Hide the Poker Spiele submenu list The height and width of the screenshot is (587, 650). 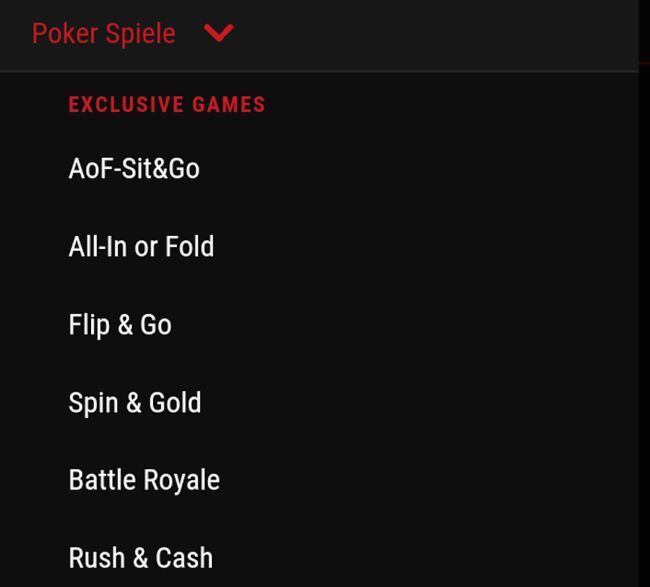click(218, 33)
